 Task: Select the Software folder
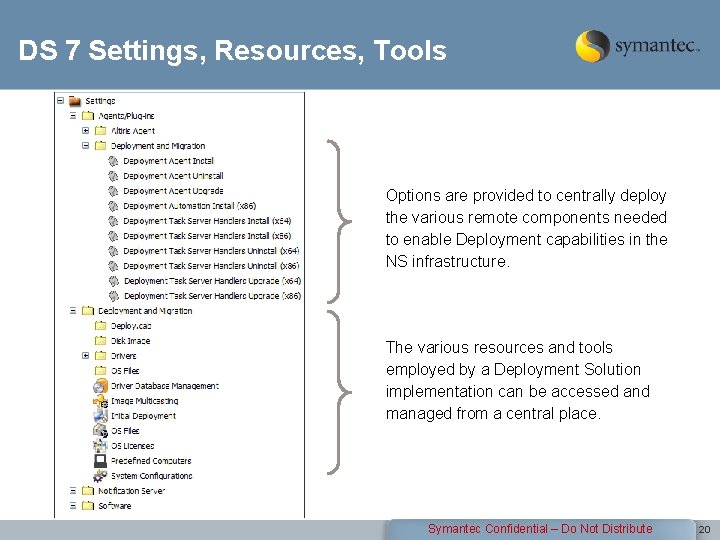tap(88, 506)
